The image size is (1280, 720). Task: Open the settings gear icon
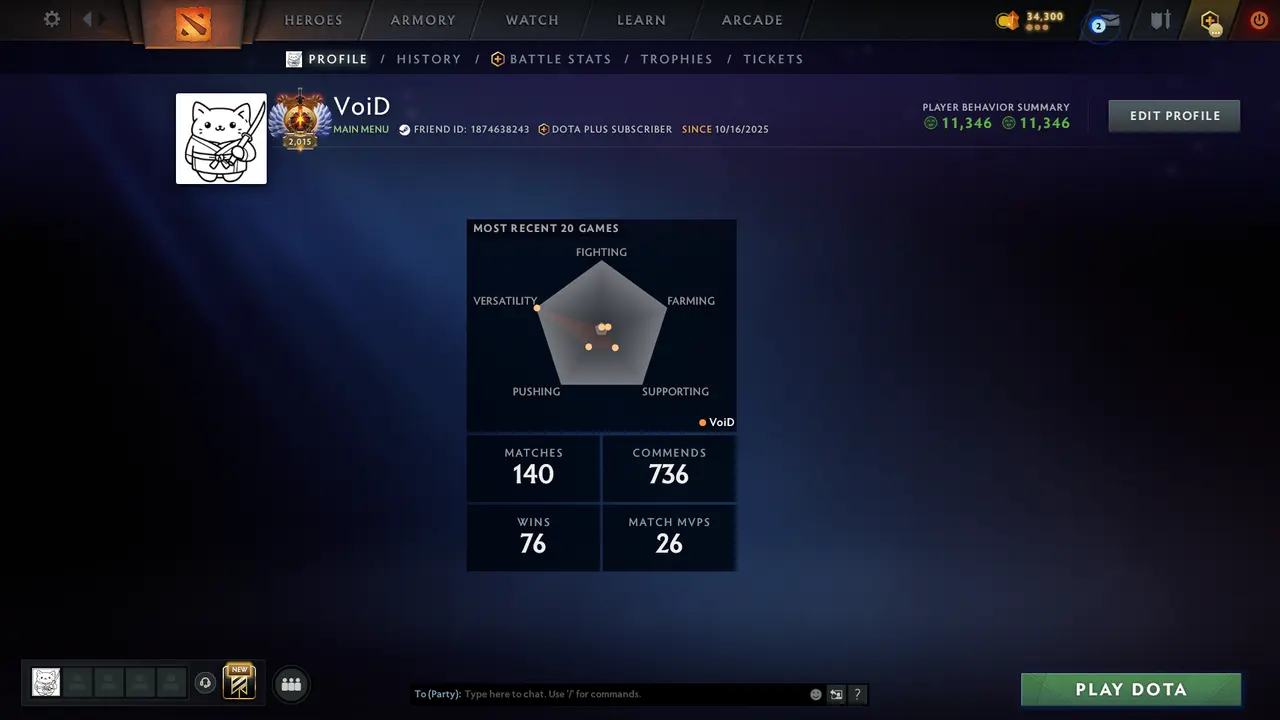(52, 19)
